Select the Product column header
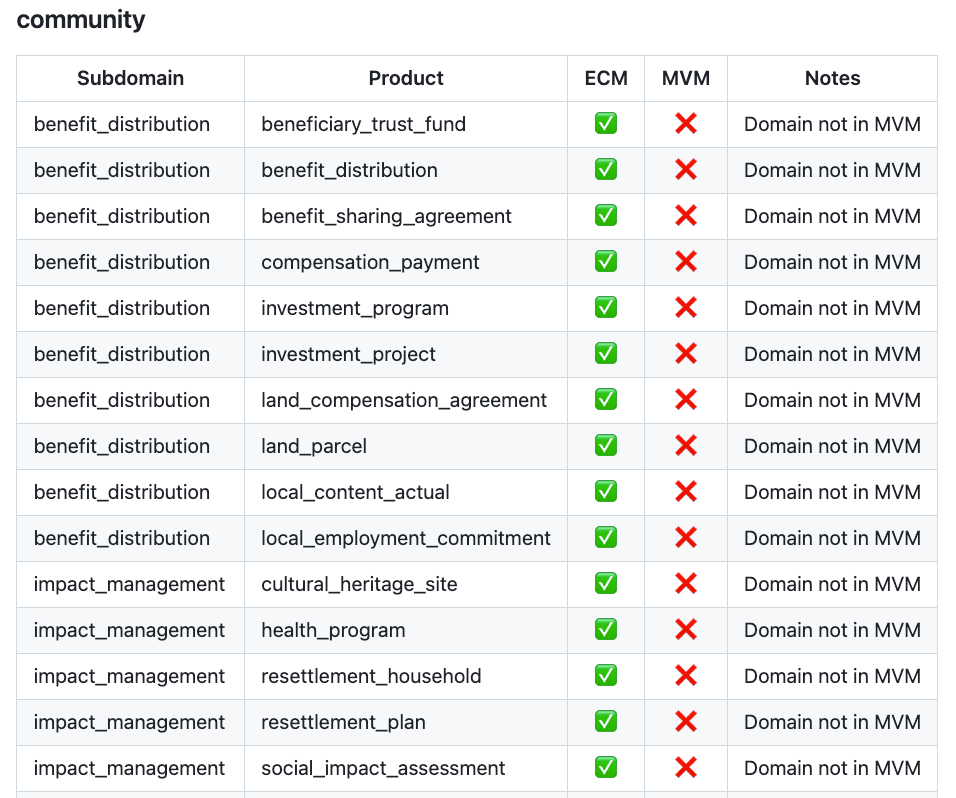 [x=406, y=78]
